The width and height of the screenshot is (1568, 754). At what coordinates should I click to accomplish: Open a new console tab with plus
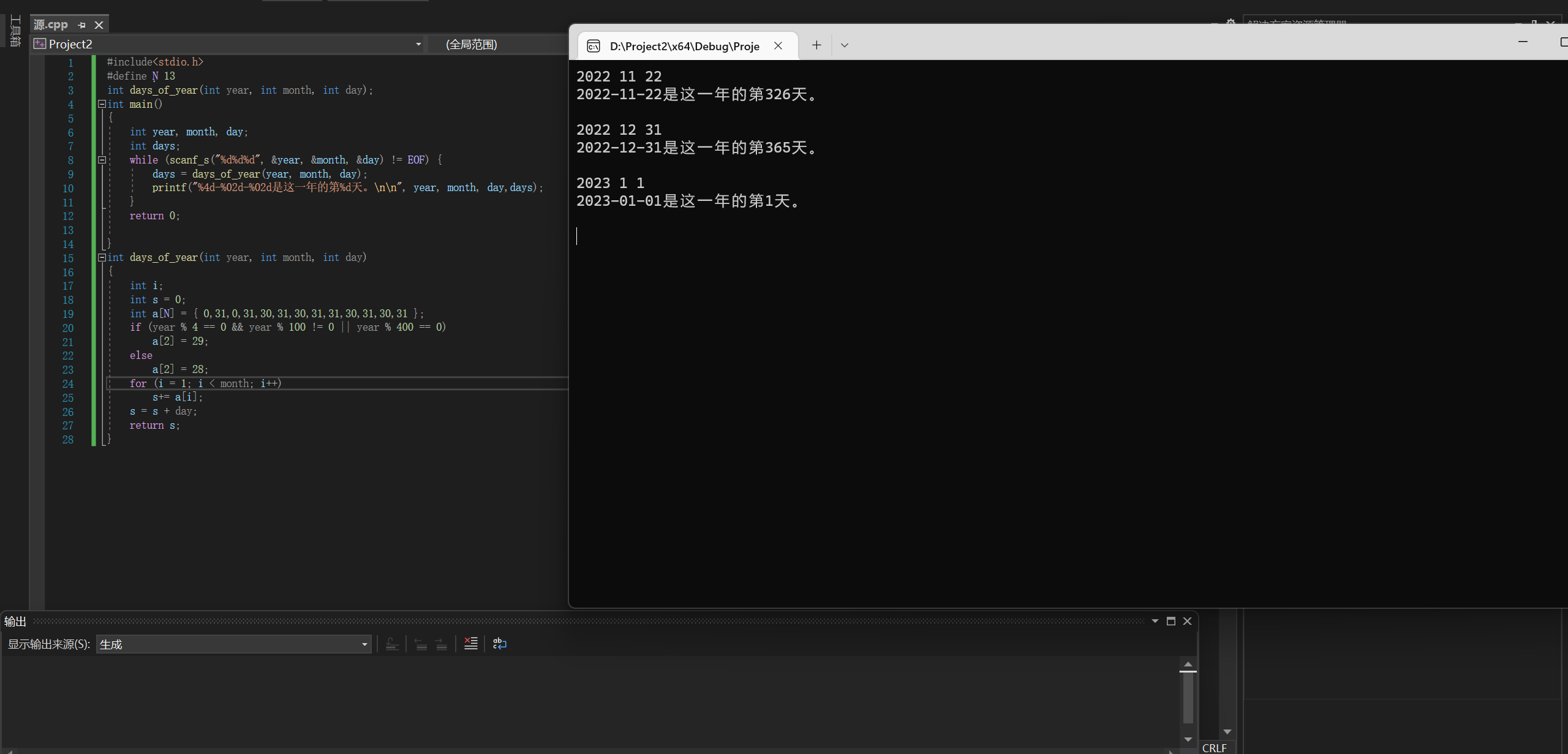[816, 45]
